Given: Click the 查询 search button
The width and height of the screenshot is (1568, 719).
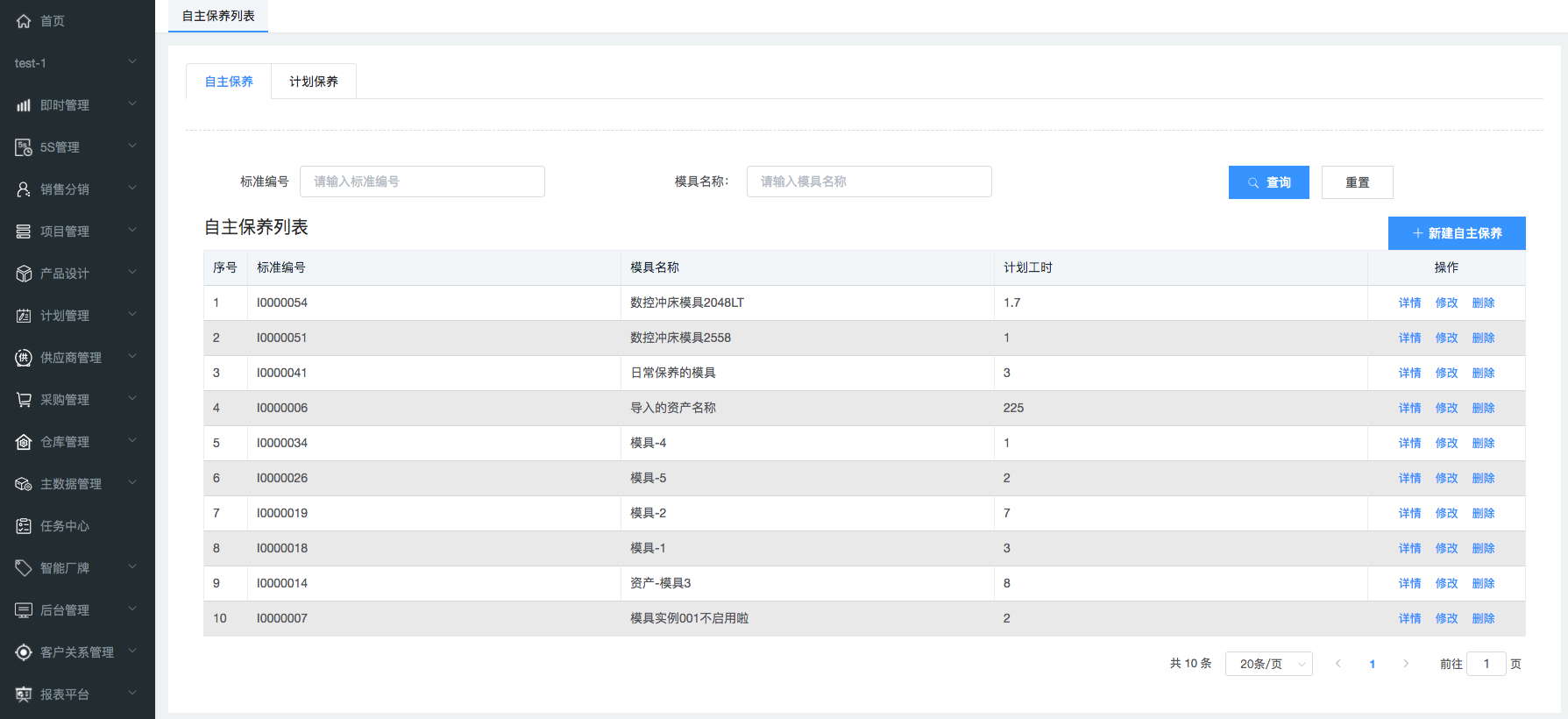Looking at the screenshot, I should coord(1268,182).
